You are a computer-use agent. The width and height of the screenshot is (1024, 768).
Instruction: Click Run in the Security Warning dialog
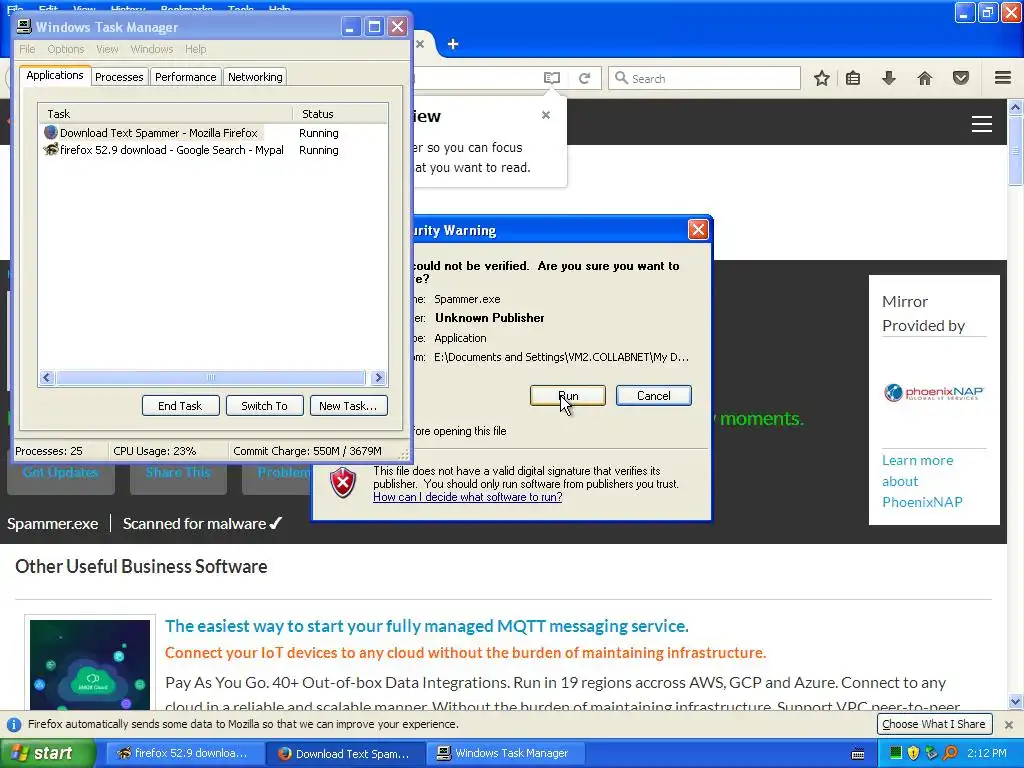tap(568, 396)
